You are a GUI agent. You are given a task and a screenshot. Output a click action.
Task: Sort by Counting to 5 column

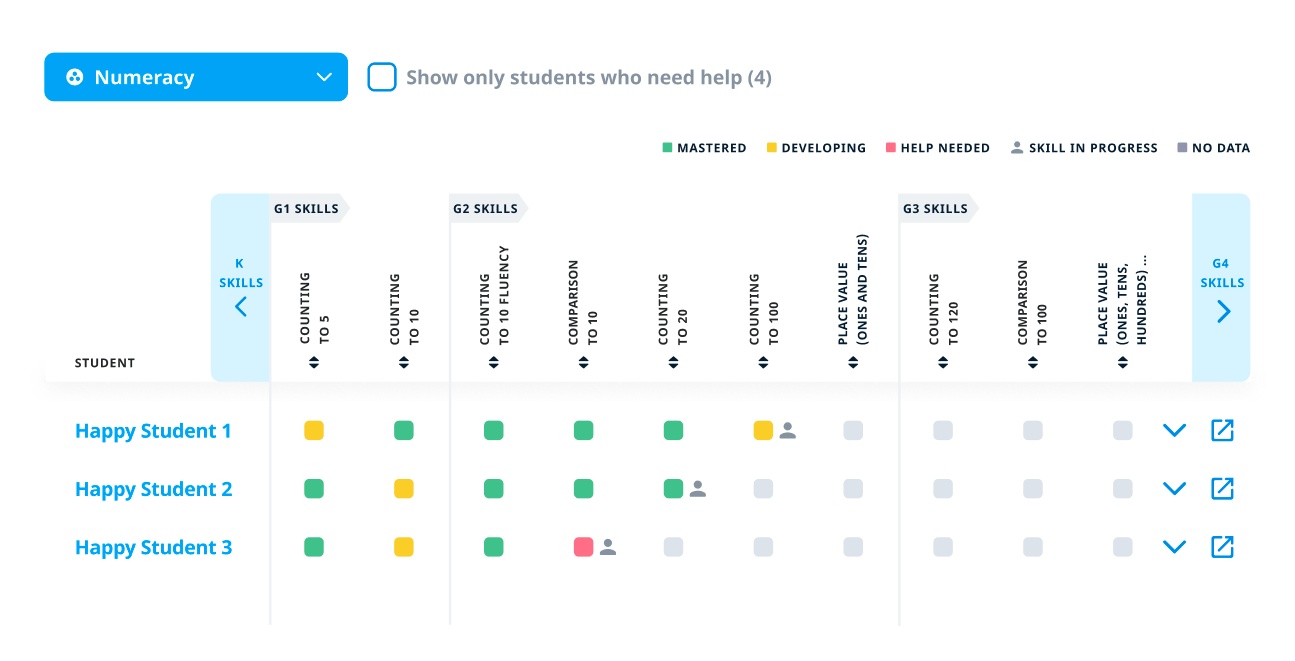(x=314, y=363)
